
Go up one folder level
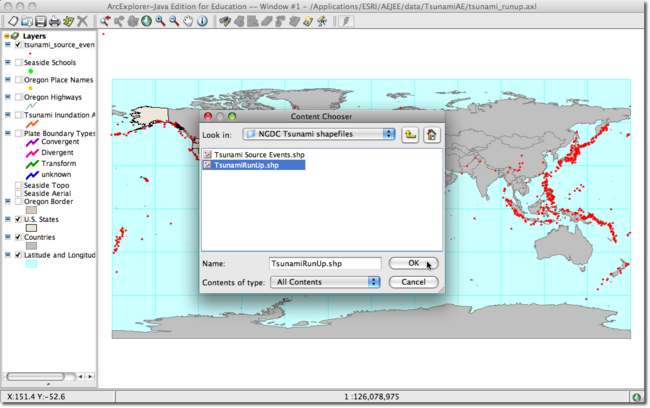click(x=410, y=135)
